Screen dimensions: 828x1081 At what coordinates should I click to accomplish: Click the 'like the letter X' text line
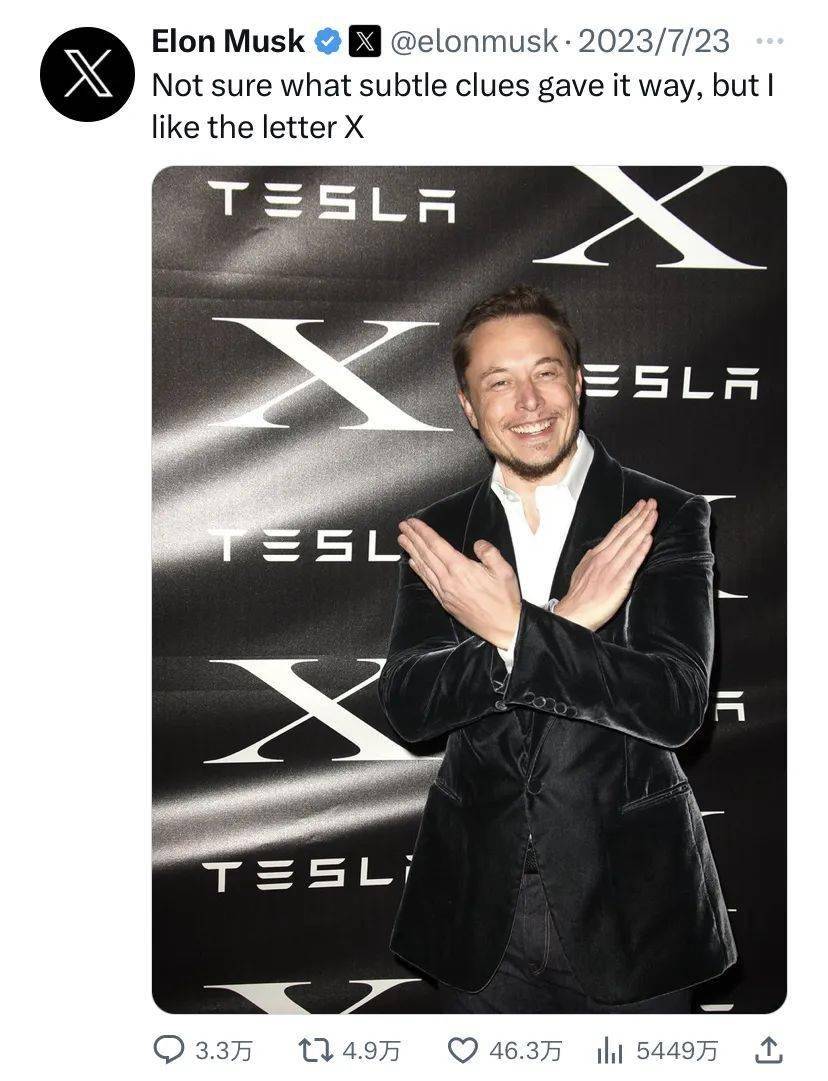click(257, 127)
